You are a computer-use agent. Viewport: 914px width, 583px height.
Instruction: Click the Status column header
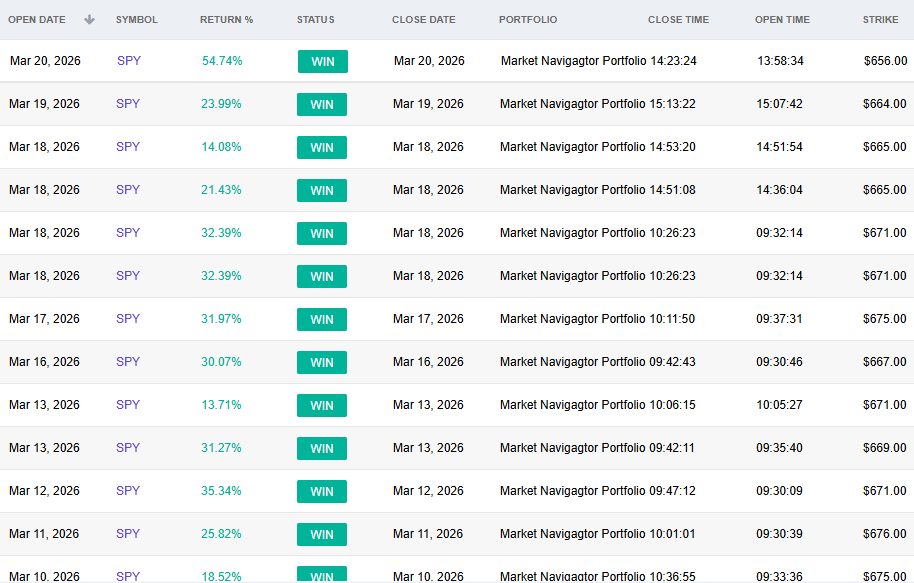[315, 20]
